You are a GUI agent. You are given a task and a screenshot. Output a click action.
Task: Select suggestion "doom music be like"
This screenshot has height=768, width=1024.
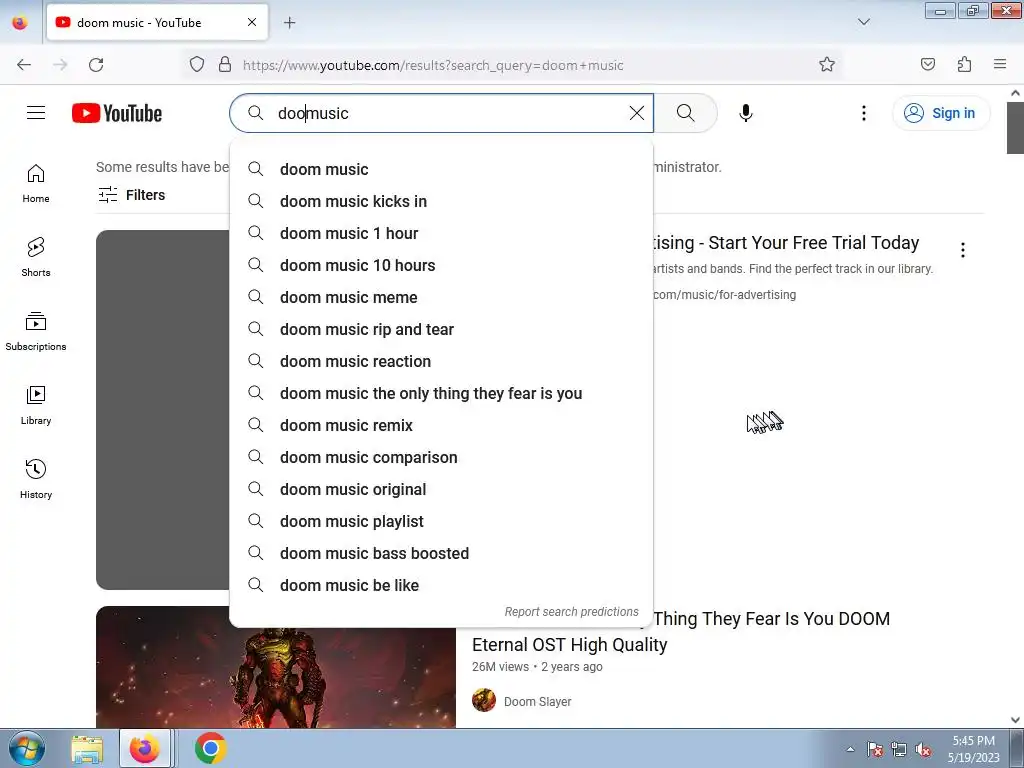441,585
